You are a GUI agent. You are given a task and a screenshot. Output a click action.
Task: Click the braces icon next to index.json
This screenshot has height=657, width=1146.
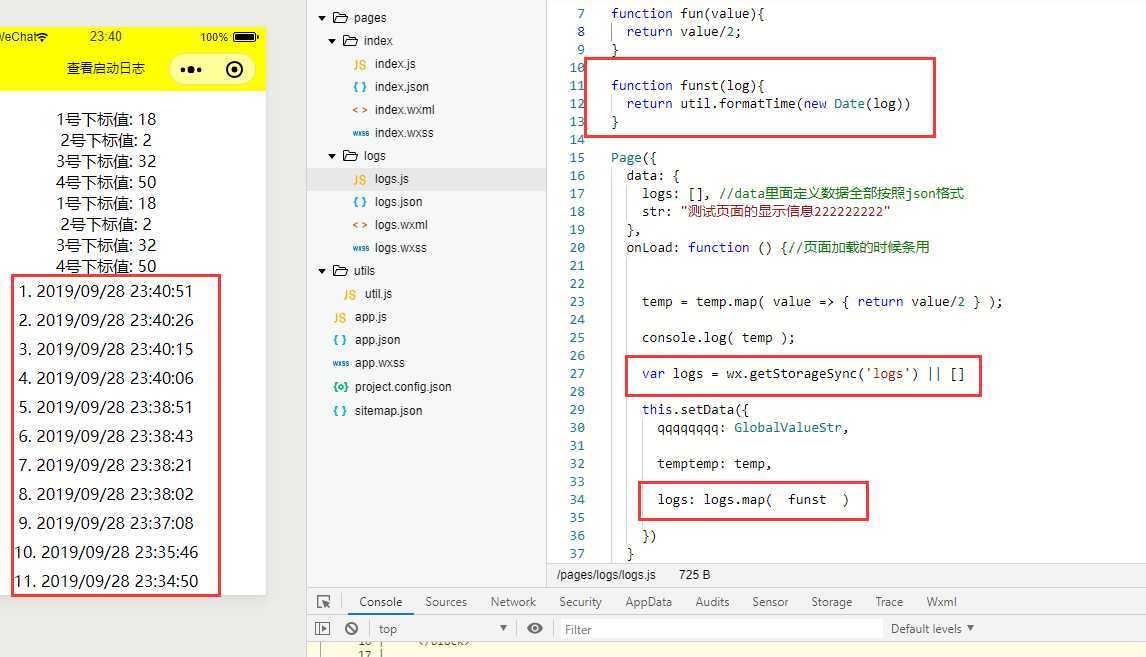tap(360, 87)
